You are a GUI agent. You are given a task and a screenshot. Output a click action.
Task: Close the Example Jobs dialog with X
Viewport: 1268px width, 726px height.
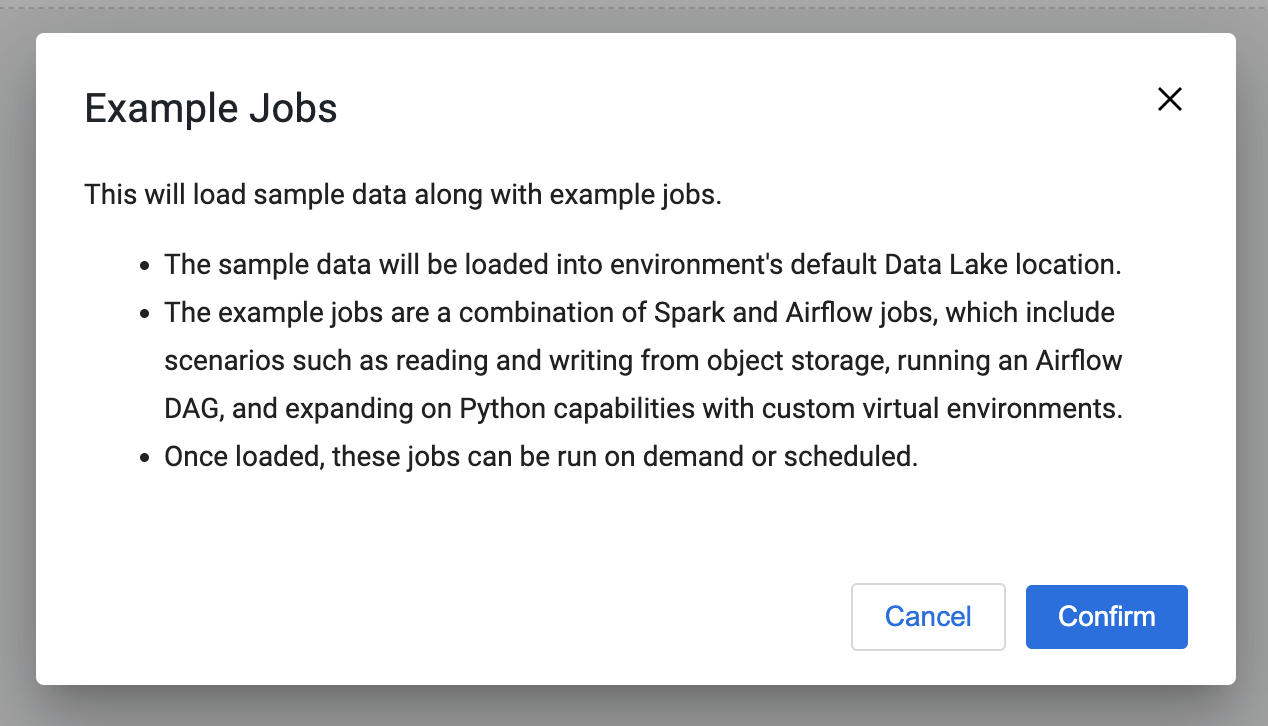1169,98
